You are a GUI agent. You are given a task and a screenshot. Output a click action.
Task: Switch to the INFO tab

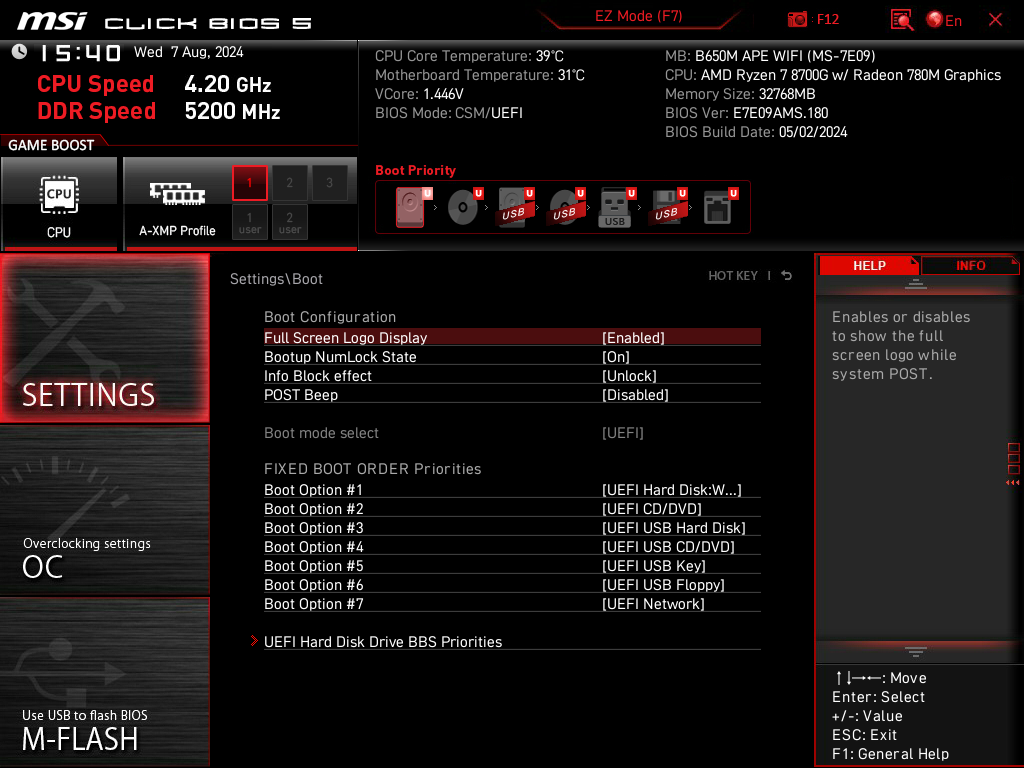click(970, 265)
